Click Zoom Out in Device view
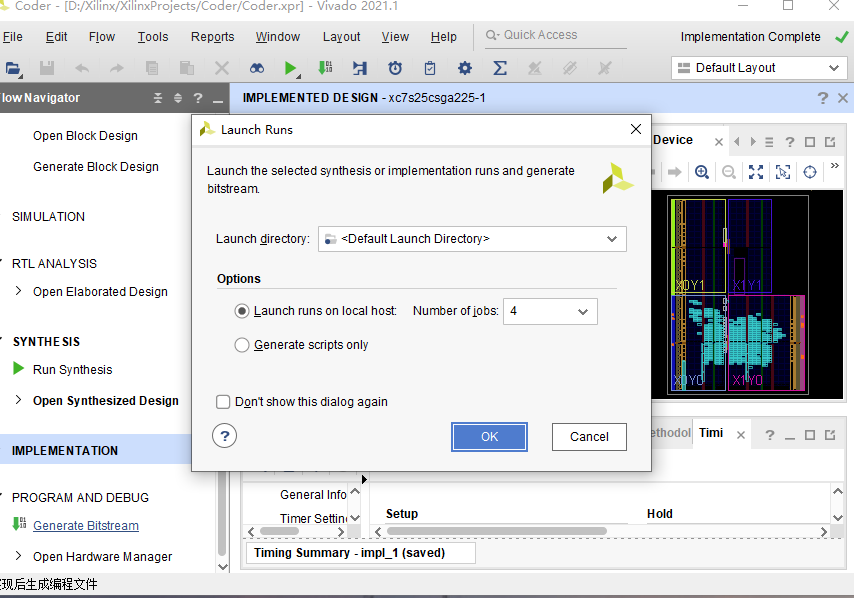The width and height of the screenshot is (854, 598). (x=728, y=172)
